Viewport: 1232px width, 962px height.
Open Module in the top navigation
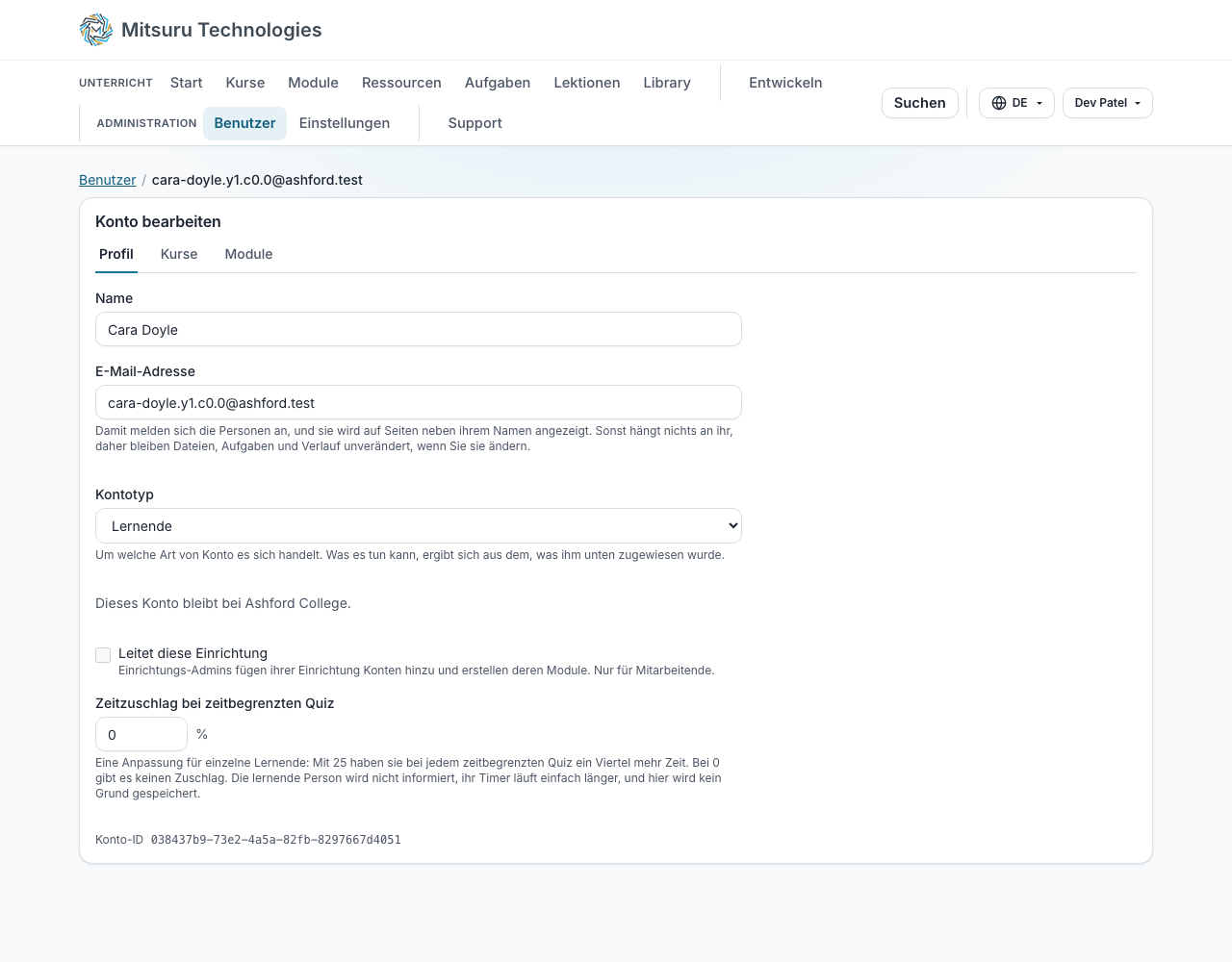click(x=313, y=83)
